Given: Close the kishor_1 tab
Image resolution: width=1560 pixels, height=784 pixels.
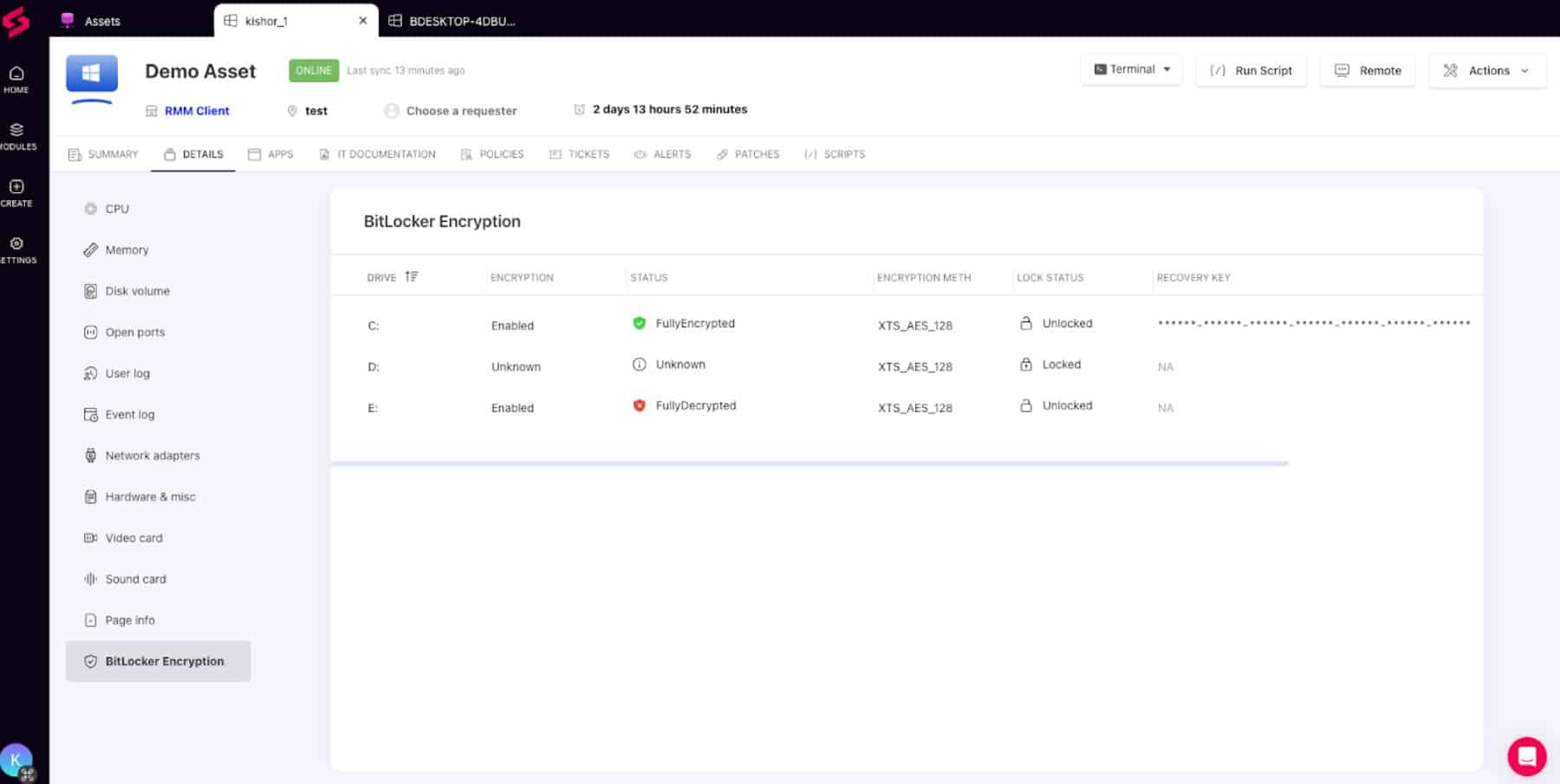Looking at the screenshot, I should coord(363,21).
